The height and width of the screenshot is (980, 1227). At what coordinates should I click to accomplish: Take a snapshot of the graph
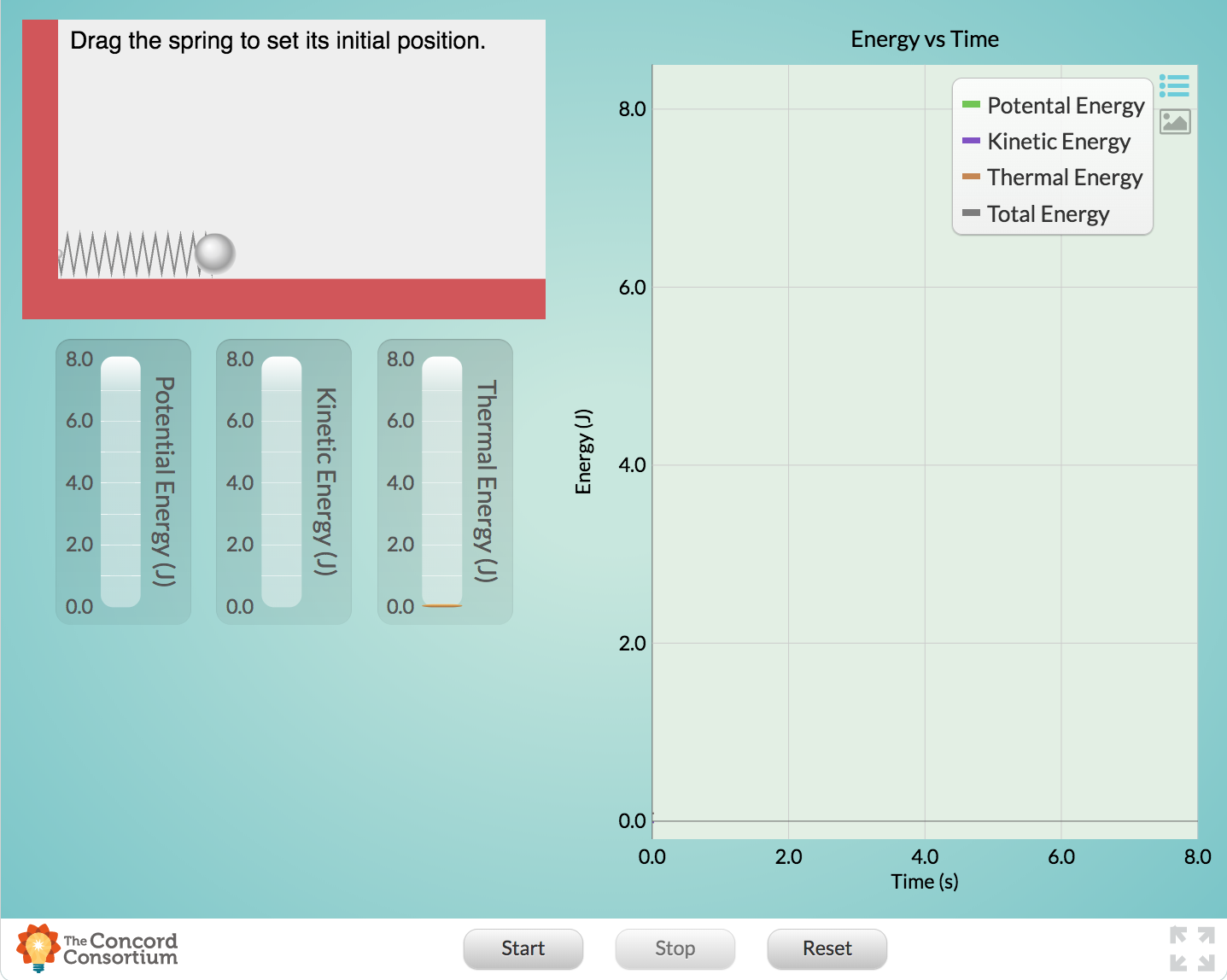[x=1175, y=121]
